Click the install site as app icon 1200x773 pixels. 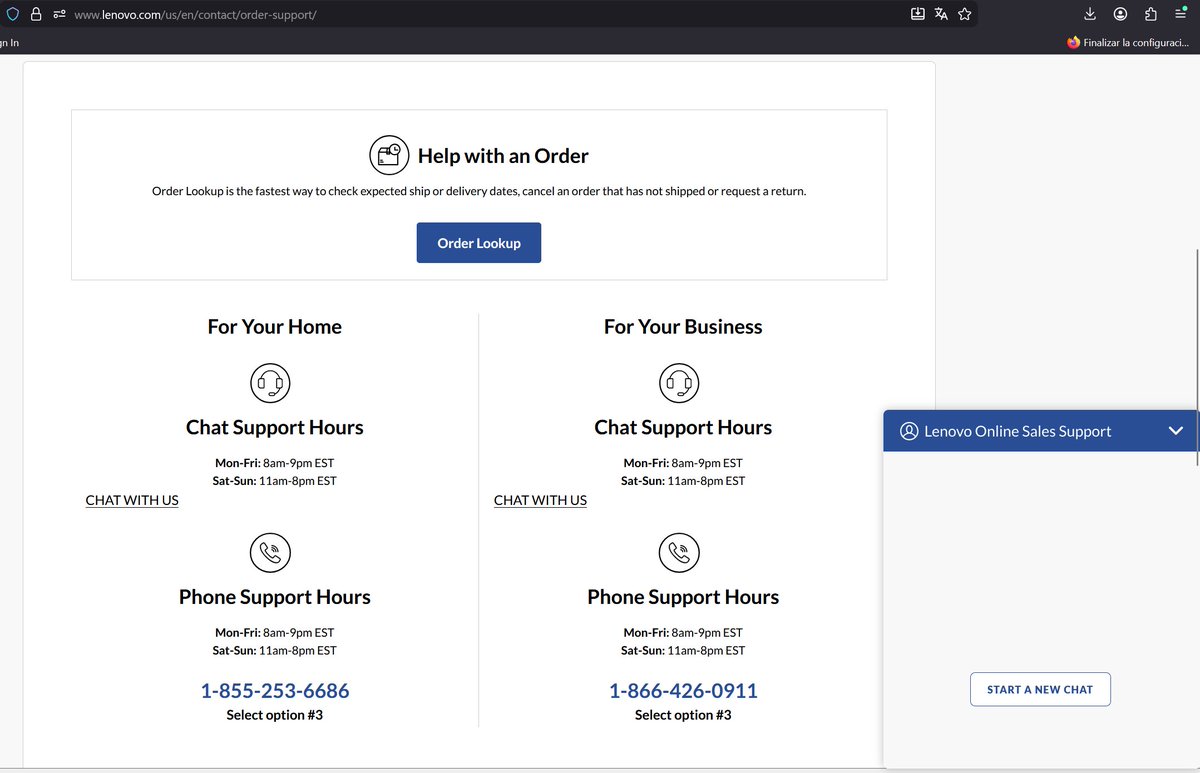coord(918,14)
